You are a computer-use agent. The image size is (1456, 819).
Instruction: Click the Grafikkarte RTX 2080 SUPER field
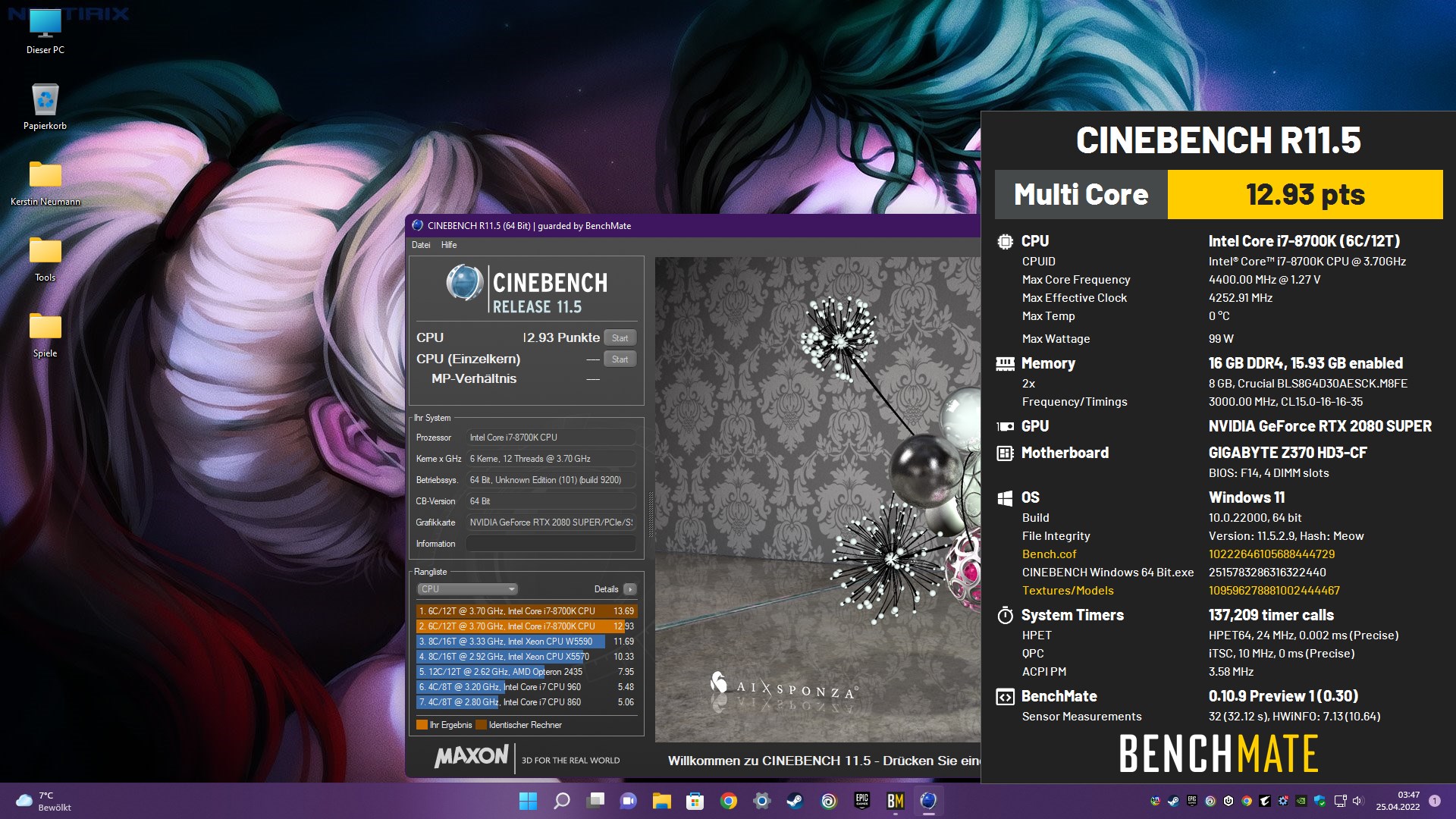pos(551,522)
